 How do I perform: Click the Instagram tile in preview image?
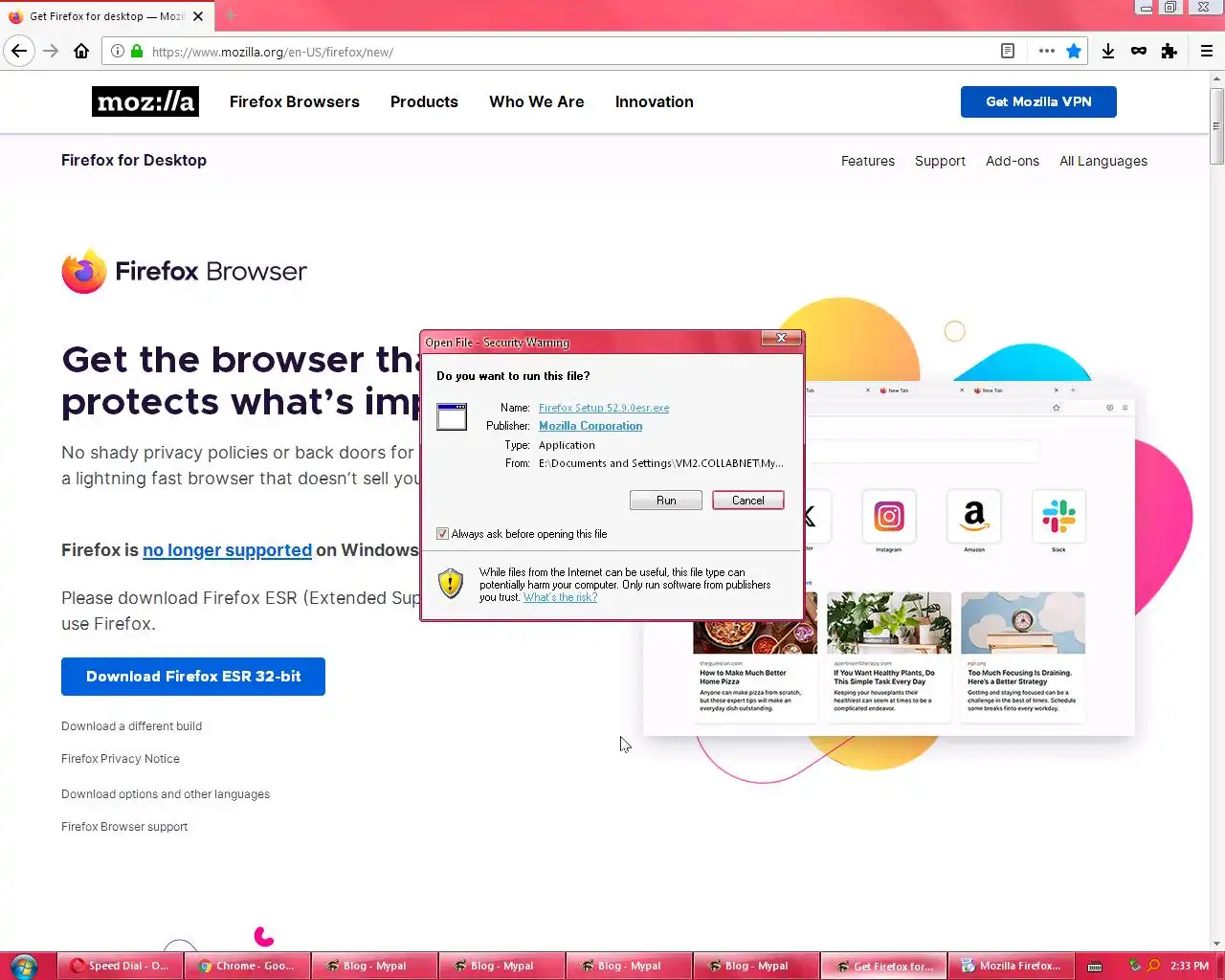point(889,518)
